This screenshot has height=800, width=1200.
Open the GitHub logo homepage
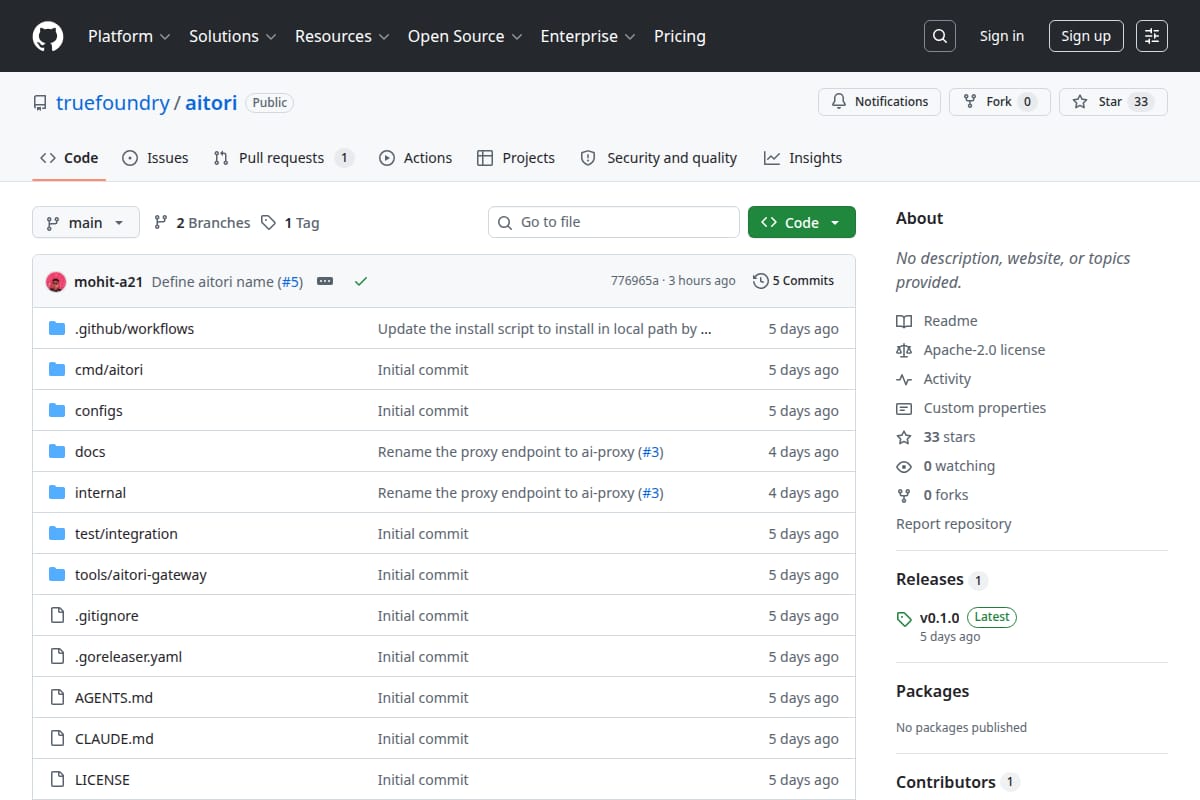[48, 36]
